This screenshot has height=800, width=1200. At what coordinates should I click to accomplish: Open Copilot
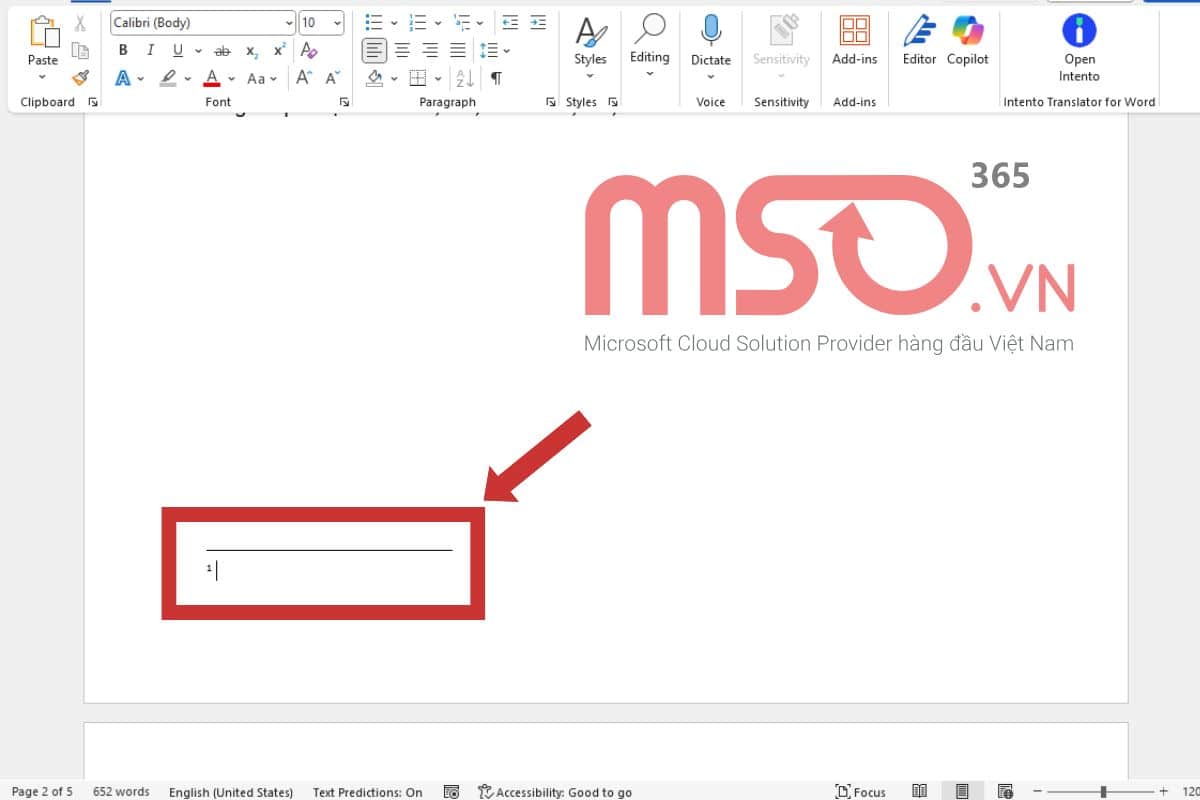[968, 41]
